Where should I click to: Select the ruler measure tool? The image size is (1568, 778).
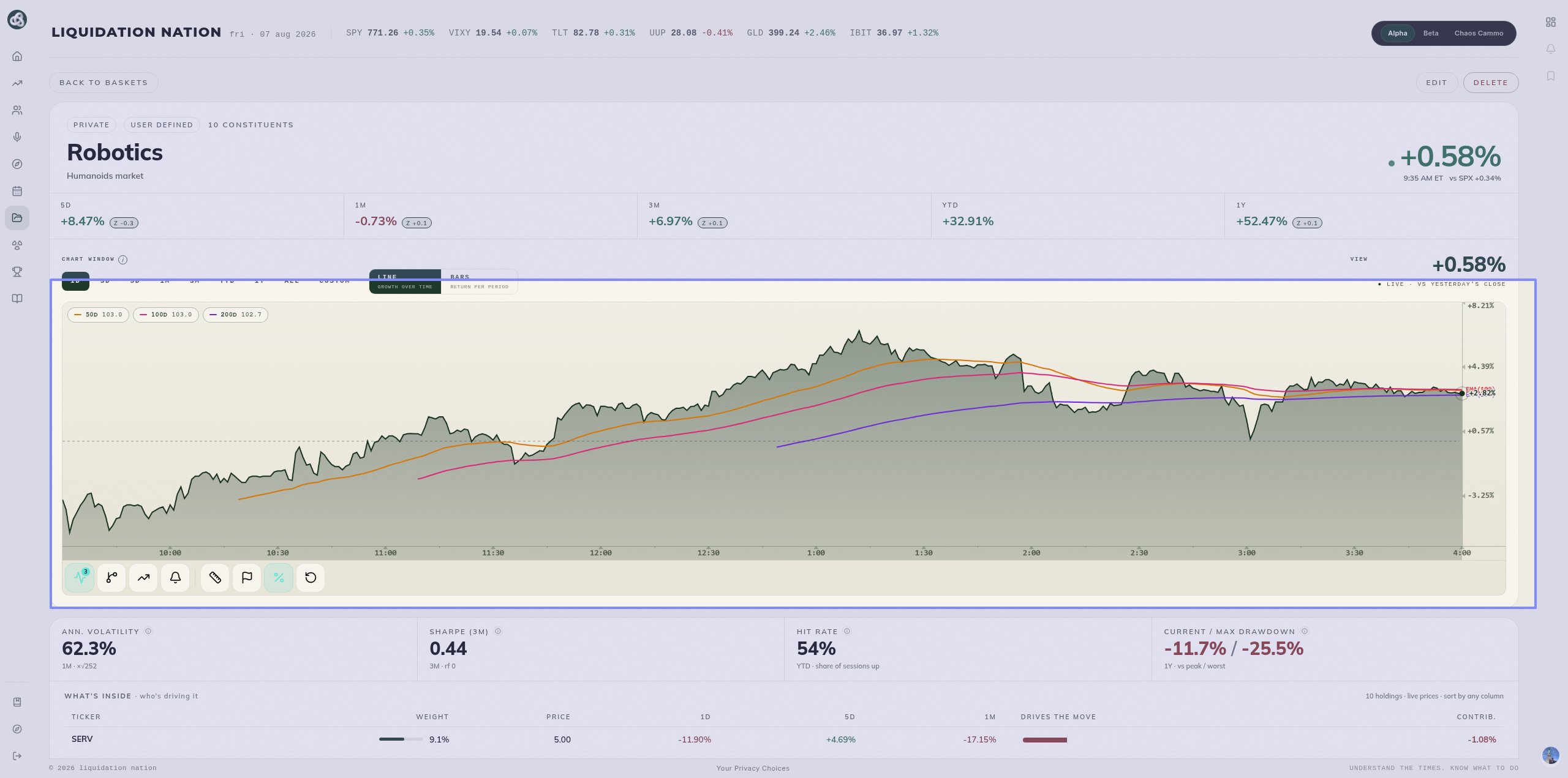[x=215, y=577]
